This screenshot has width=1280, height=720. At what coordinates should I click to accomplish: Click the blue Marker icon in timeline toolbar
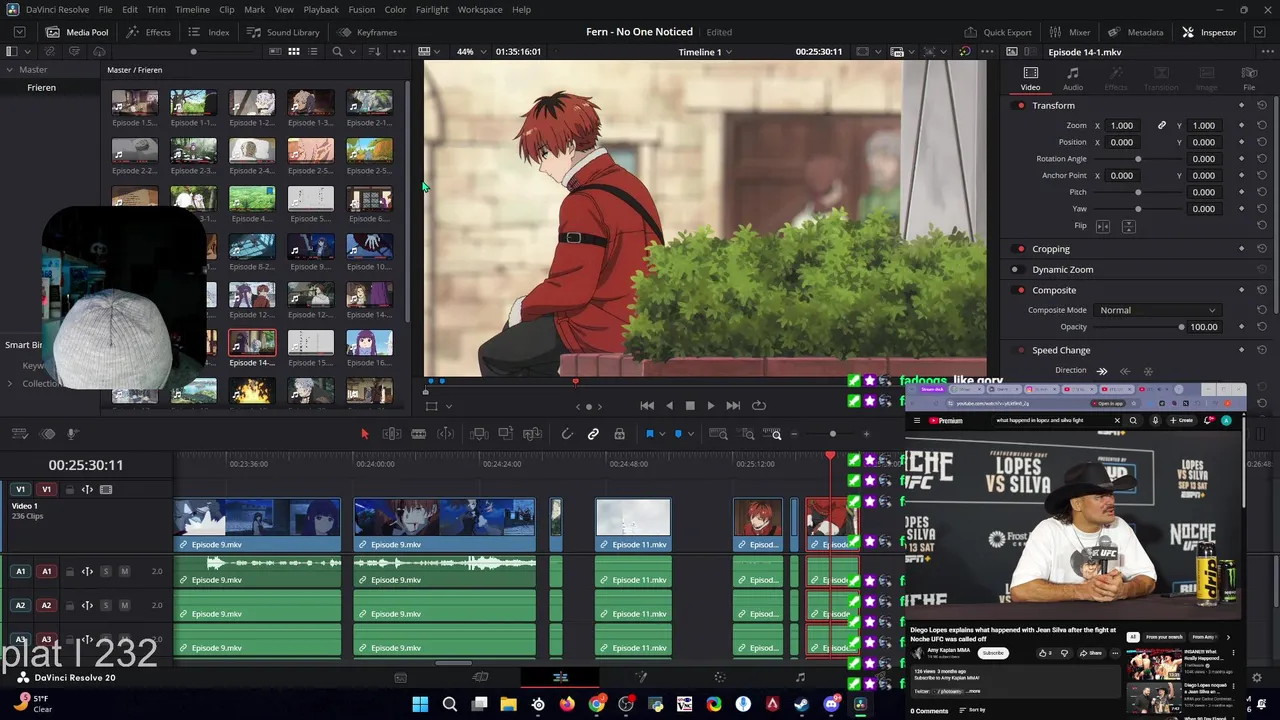[x=678, y=434]
